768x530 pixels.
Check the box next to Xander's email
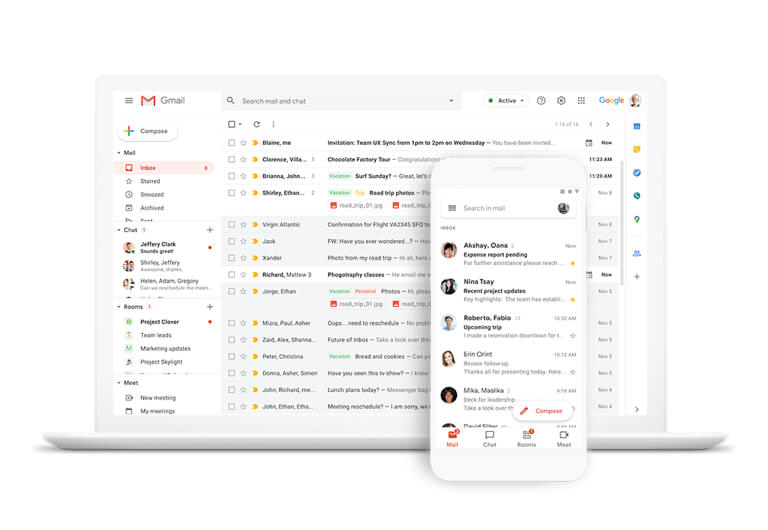[231, 258]
